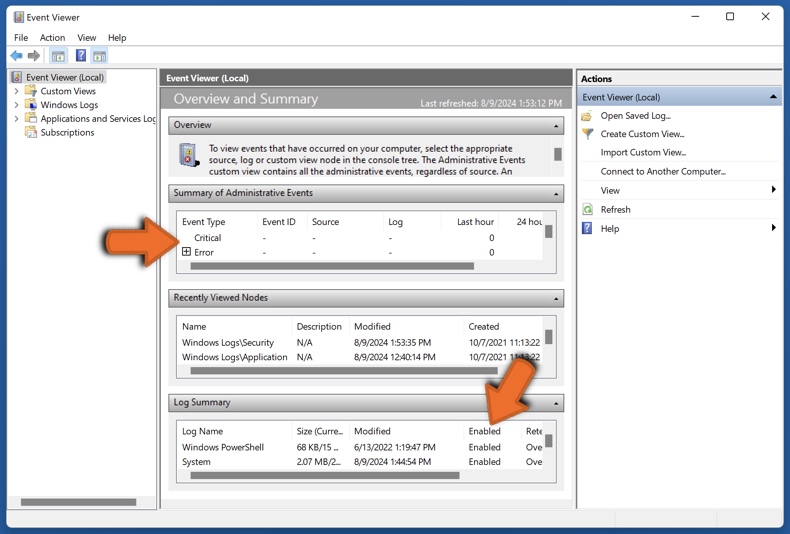Viewport: 790px width, 534px height.
Task: Collapse the Log Summary section
Action: click(x=556, y=404)
